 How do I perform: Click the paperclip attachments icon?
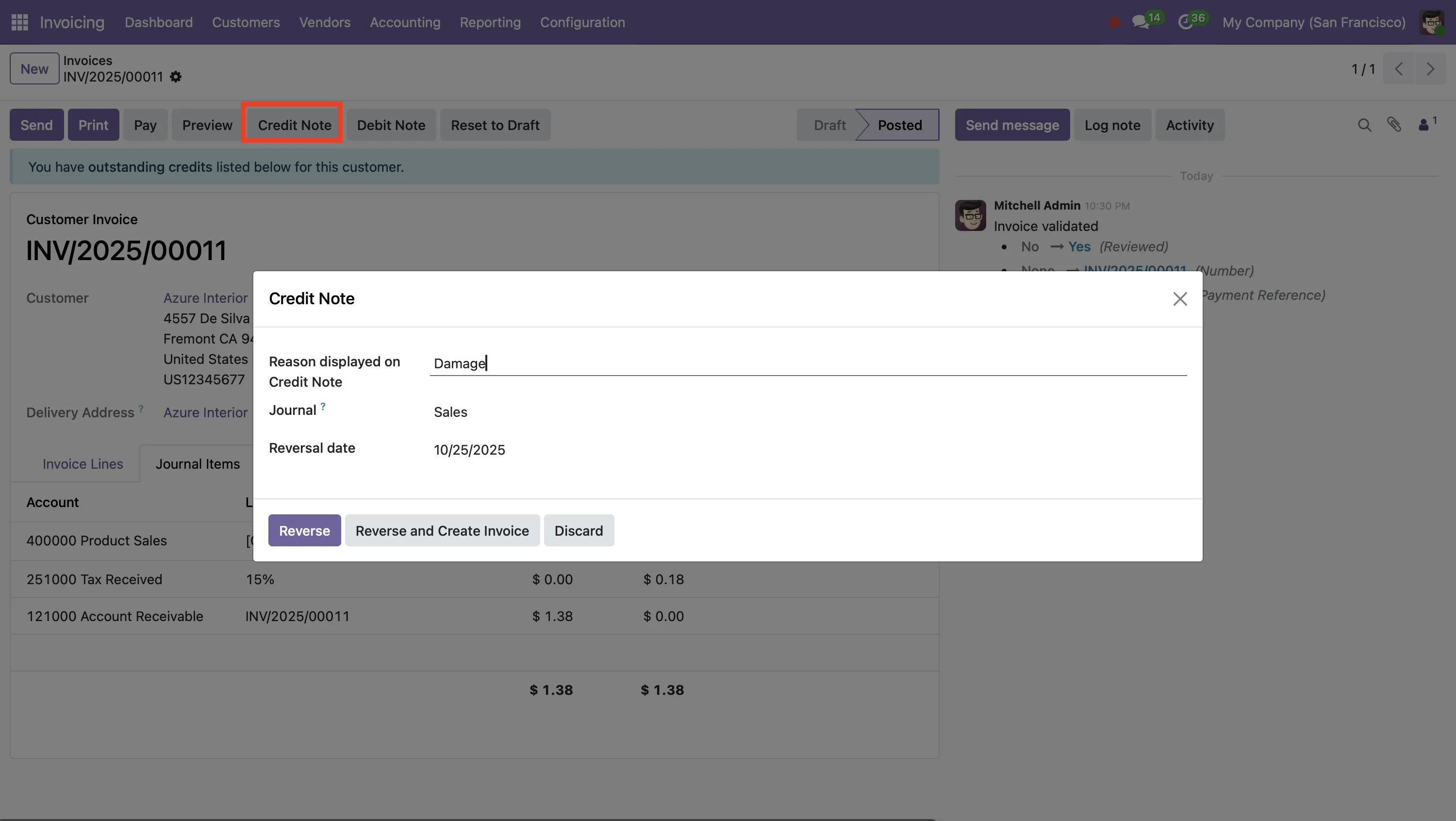tap(1394, 125)
